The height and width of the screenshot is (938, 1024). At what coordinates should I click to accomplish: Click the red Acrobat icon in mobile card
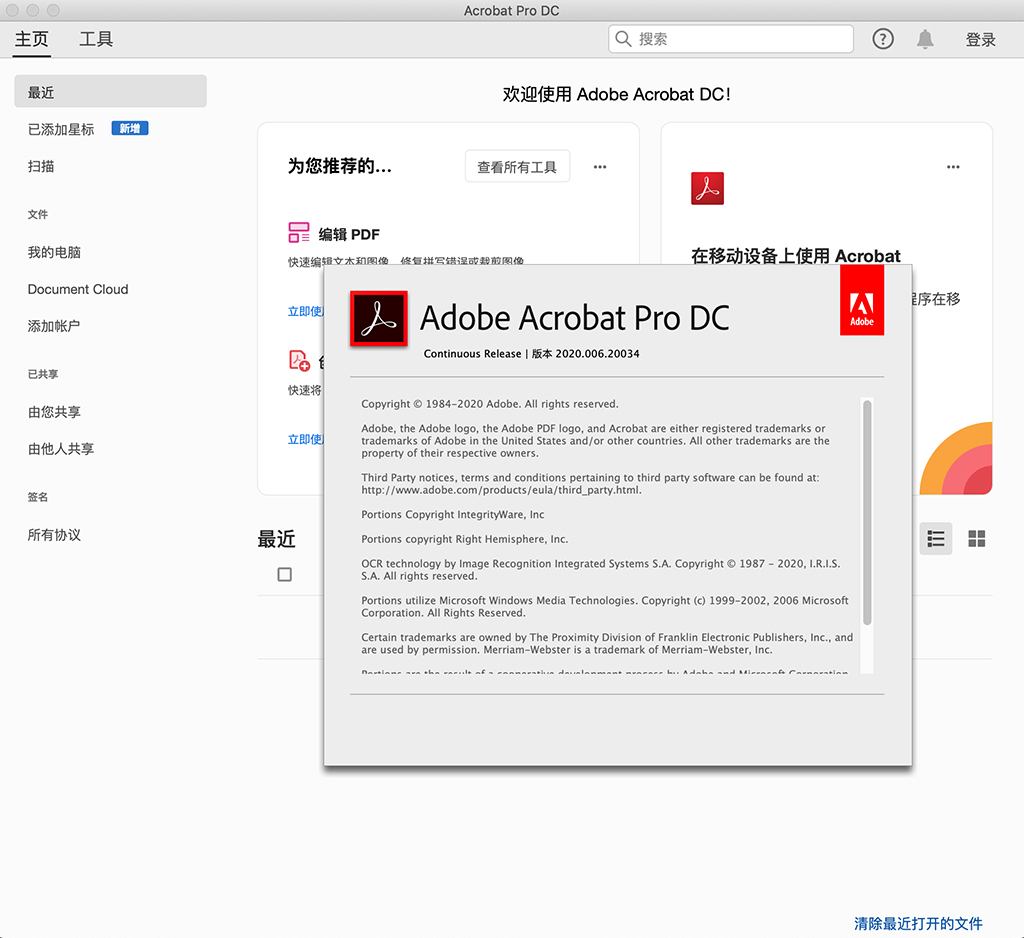point(707,188)
